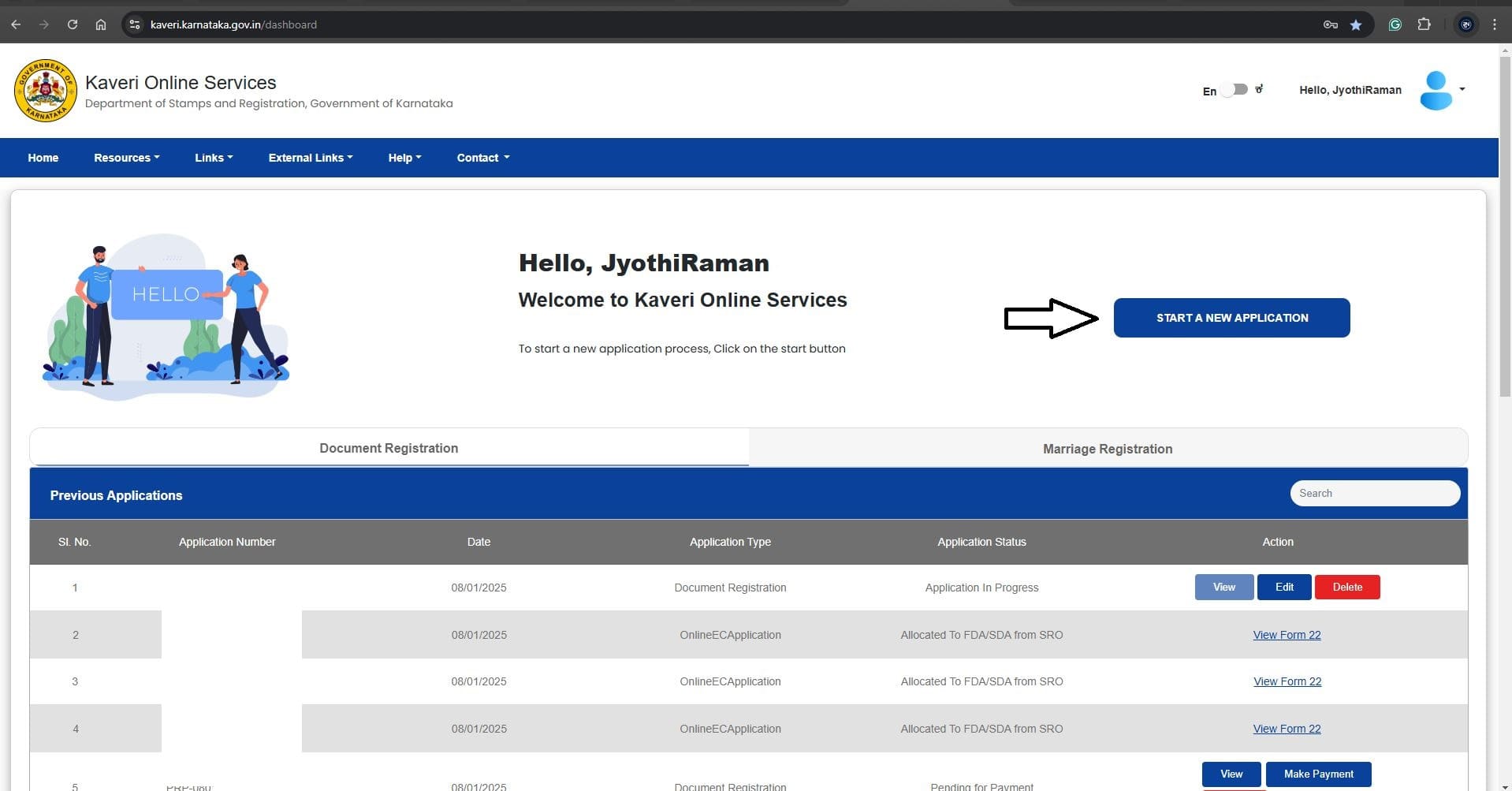The image size is (1512, 791).
Task: Bookmark page using the star icon
Action: [1356, 24]
